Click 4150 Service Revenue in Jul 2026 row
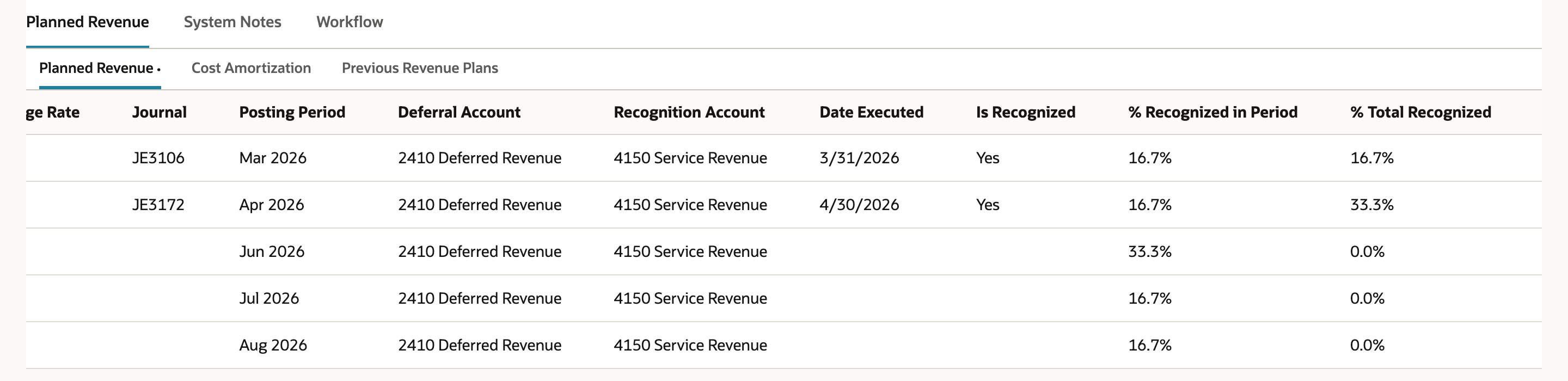1568x381 pixels. coord(690,299)
